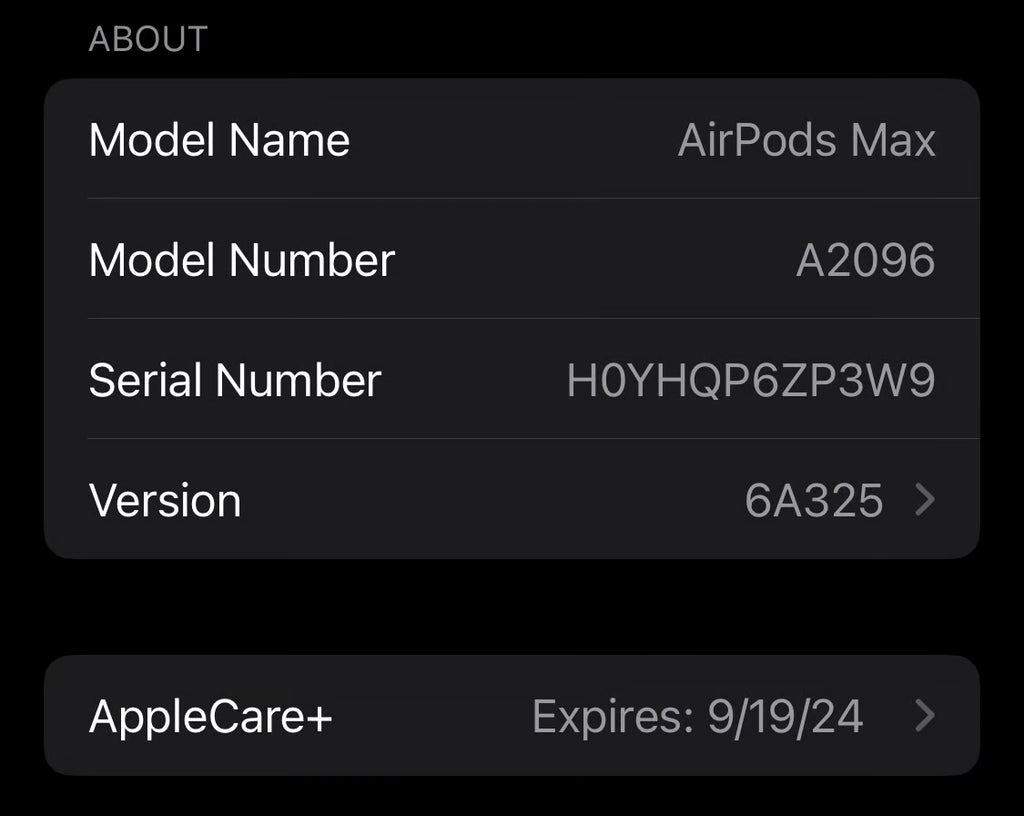Open the Version details via its chevron
The width and height of the screenshot is (1024, 816).
tap(927, 499)
